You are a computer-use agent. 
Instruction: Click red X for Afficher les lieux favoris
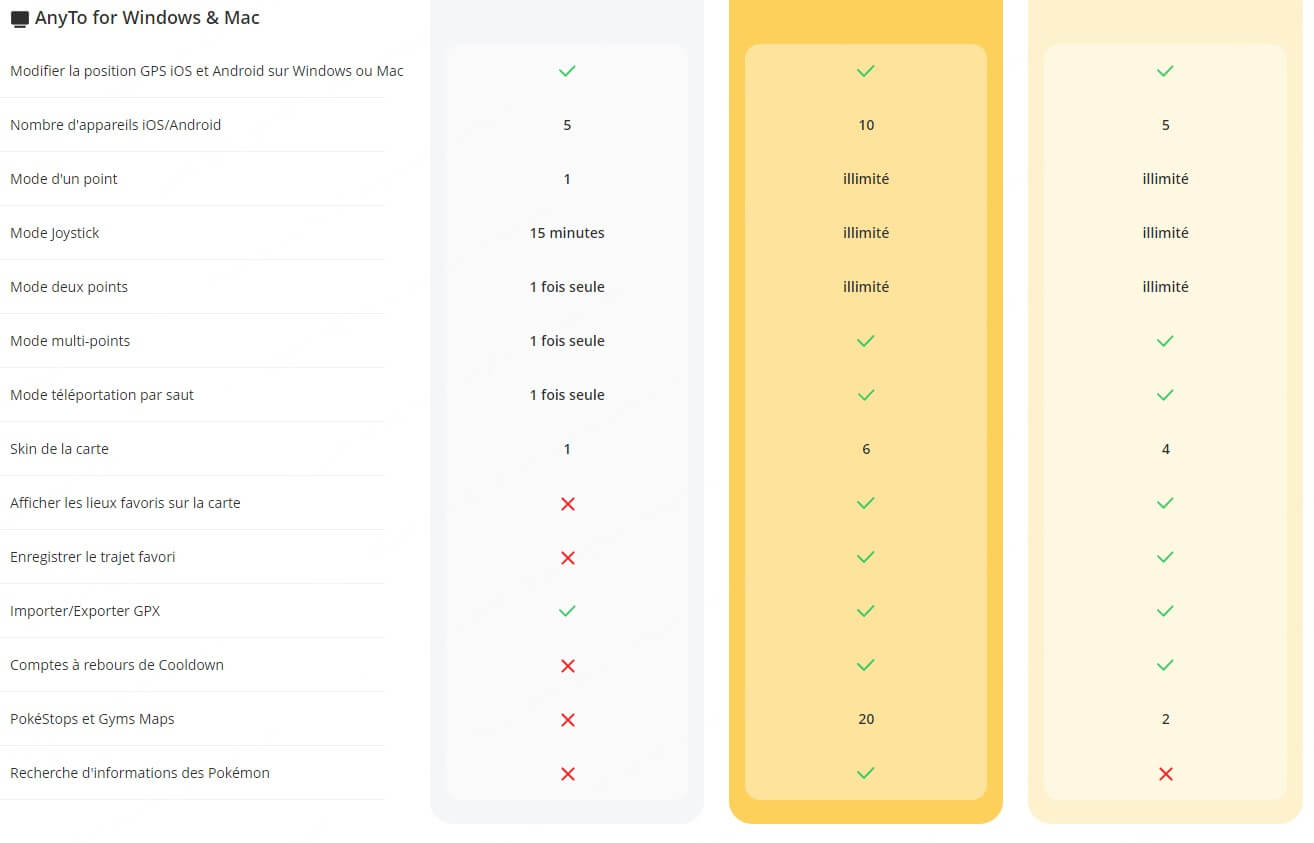(568, 504)
